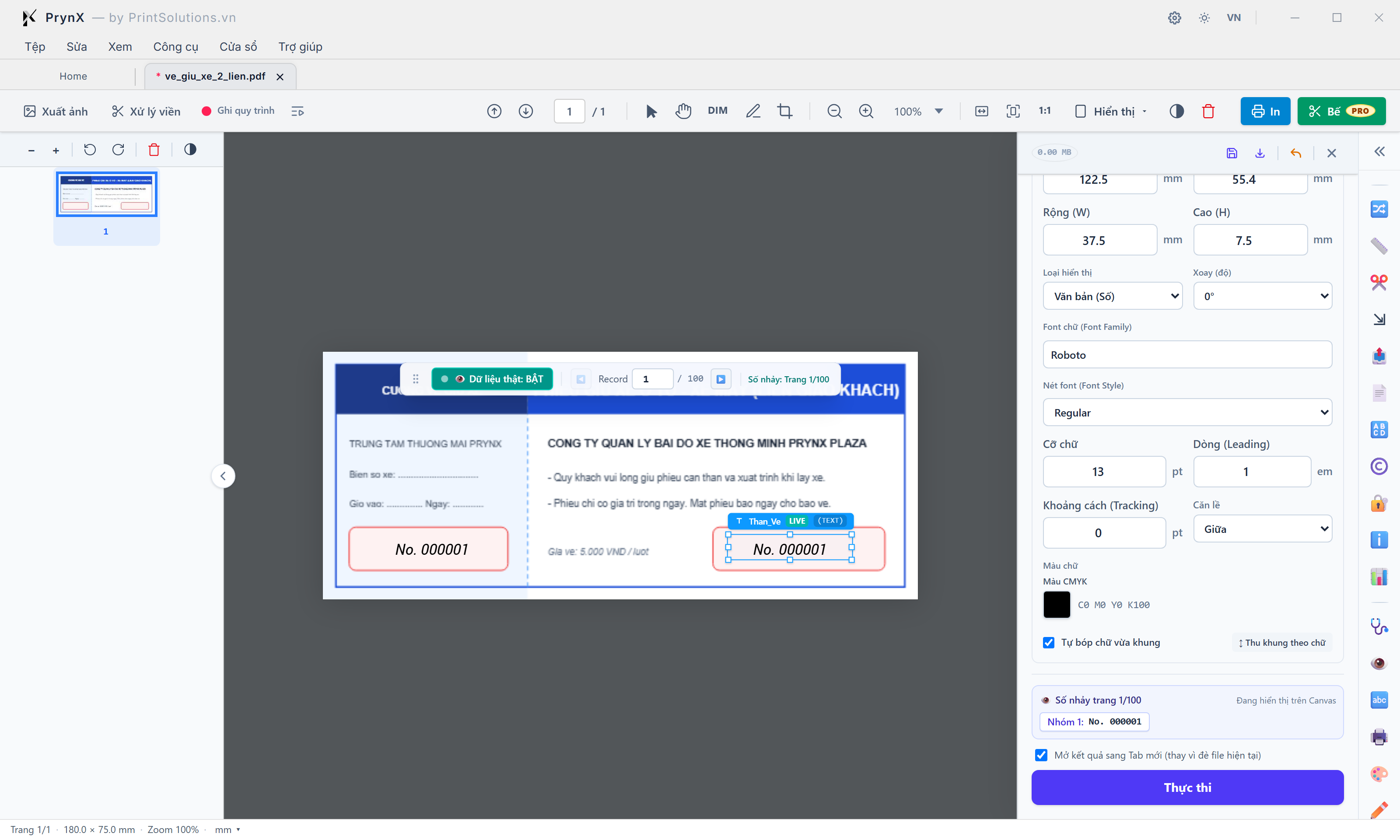Image resolution: width=1400 pixels, height=840 pixels.
Task: Rotate thumbnail counter-clockwise
Action: (89, 150)
